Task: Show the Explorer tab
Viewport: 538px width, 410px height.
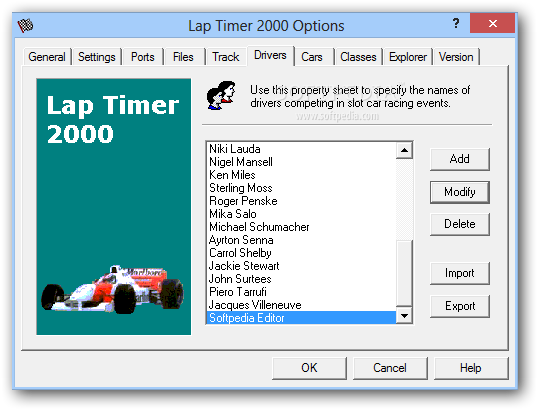Action: pos(408,57)
